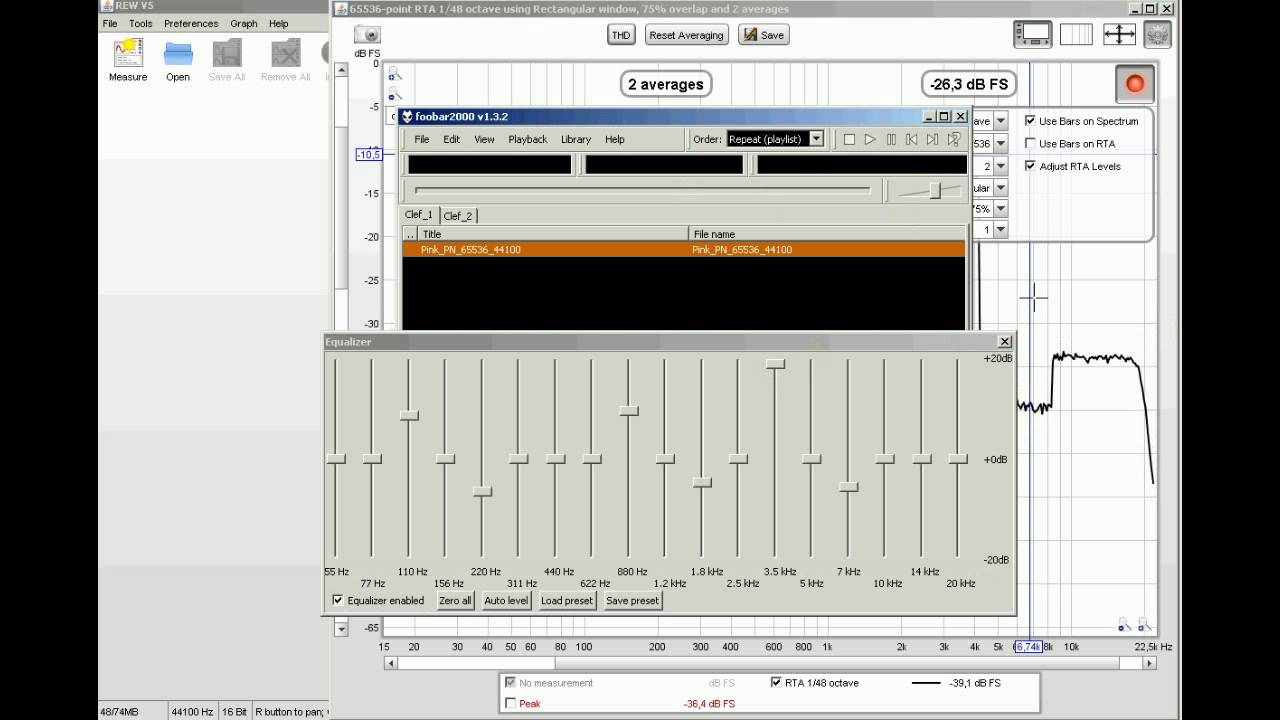The image size is (1280, 720).
Task: Zoom in horizontally on the frequency axis
Action: 1144,625
